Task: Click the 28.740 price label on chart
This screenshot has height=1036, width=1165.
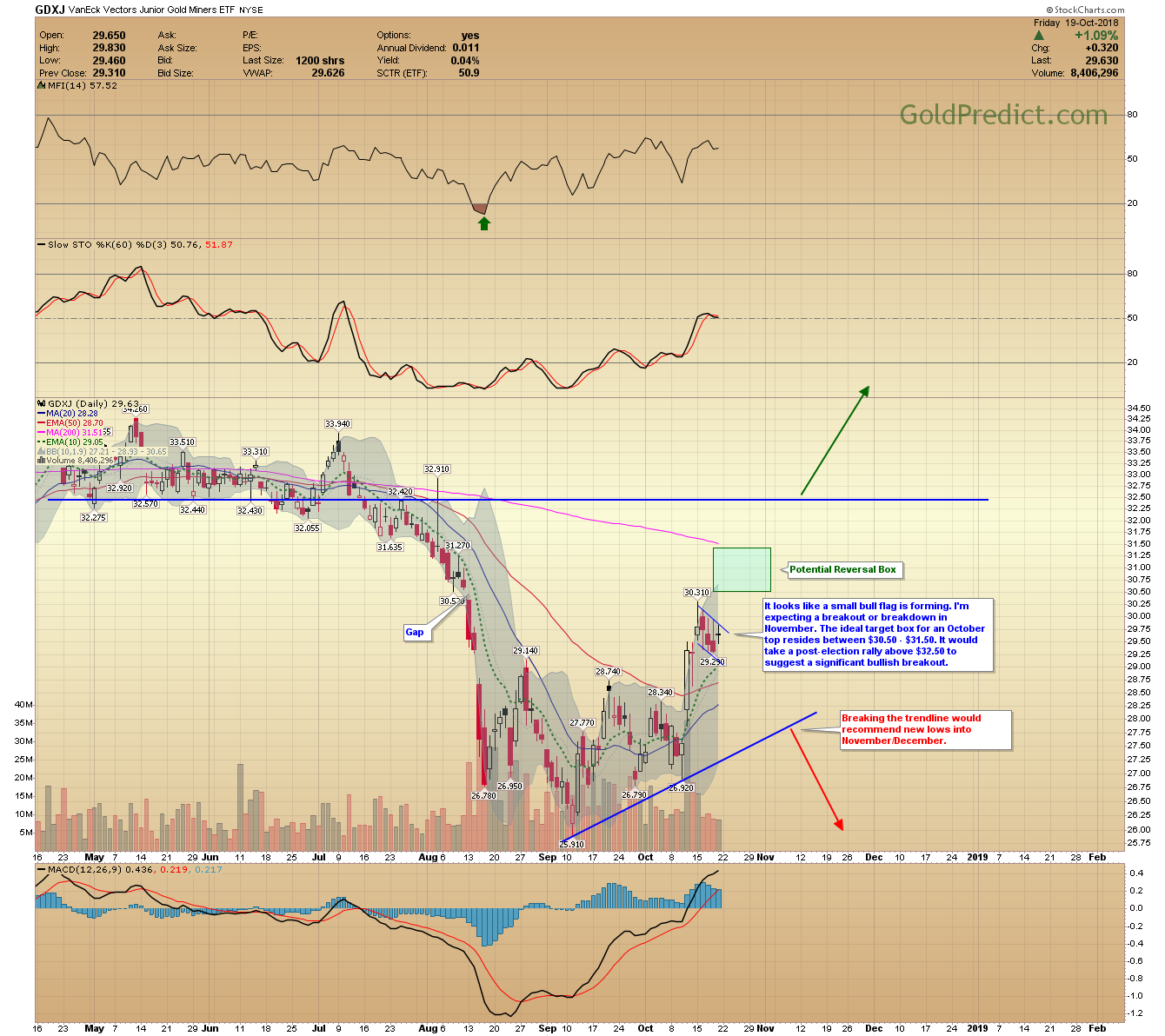Action: coord(608,672)
